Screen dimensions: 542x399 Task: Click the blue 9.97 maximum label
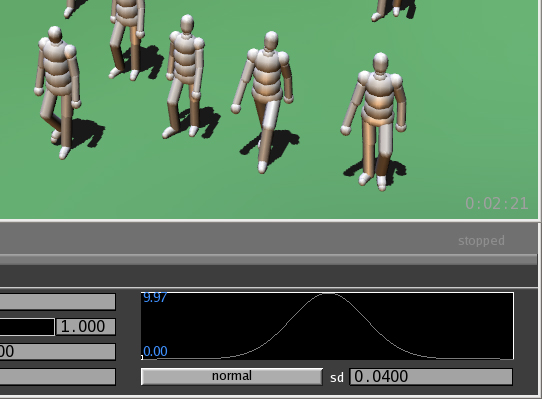pyautogui.click(x=155, y=297)
